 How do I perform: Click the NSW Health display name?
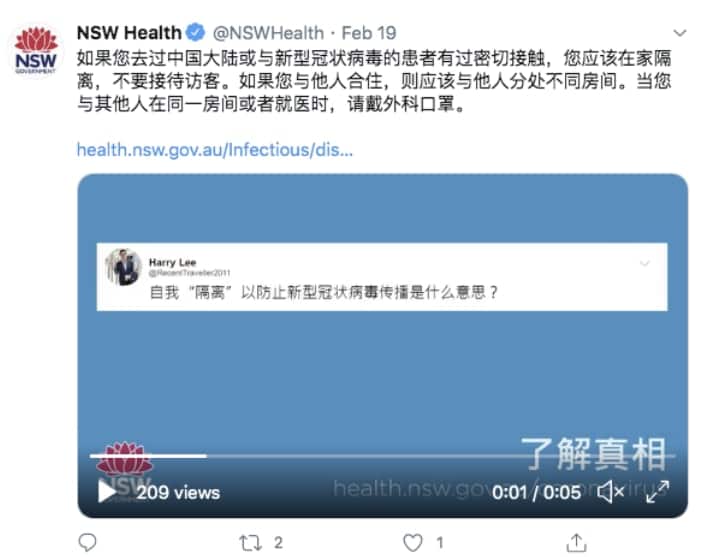[x=129, y=33]
